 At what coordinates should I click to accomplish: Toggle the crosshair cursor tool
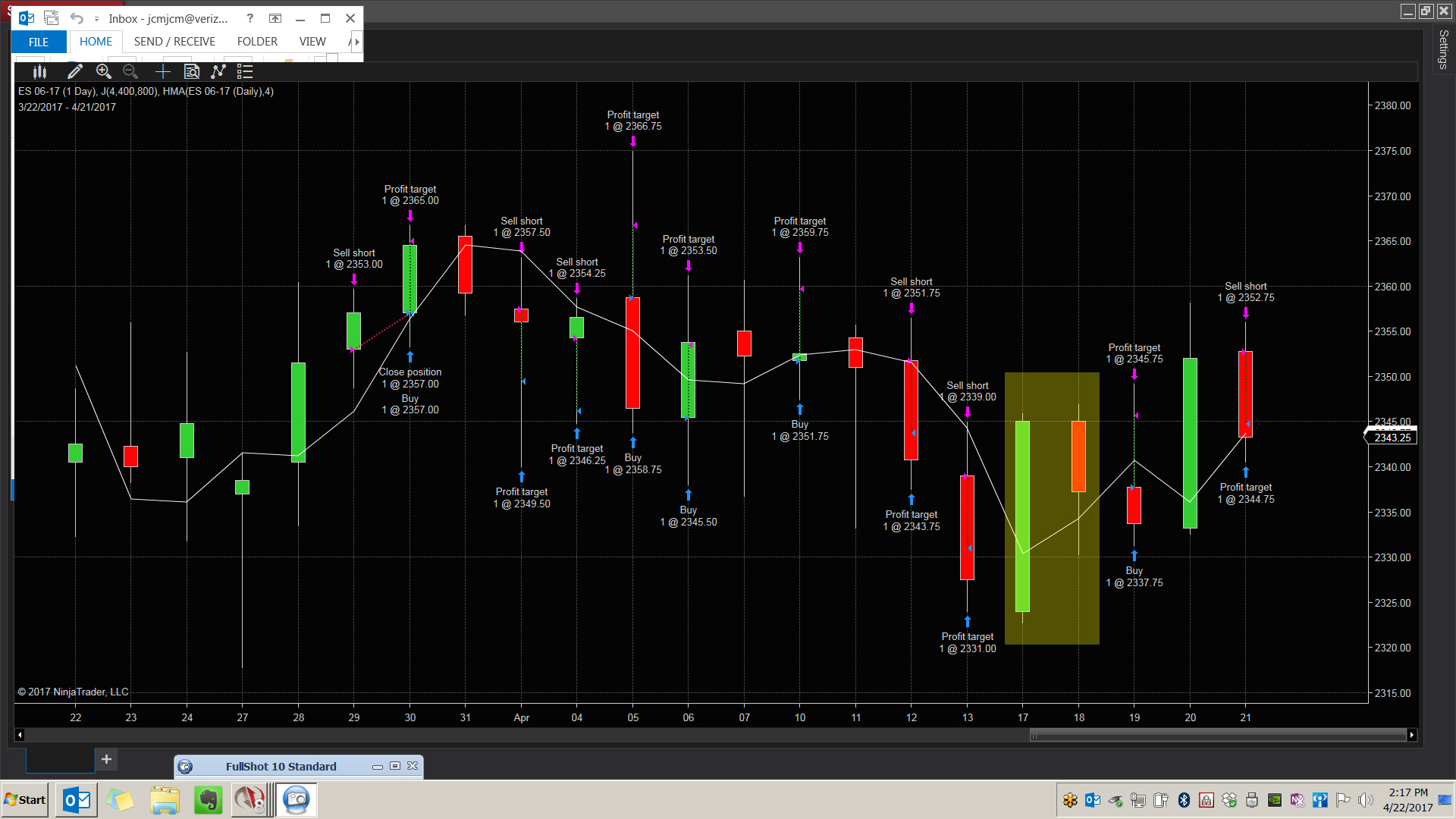pyautogui.click(x=162, y=71)
